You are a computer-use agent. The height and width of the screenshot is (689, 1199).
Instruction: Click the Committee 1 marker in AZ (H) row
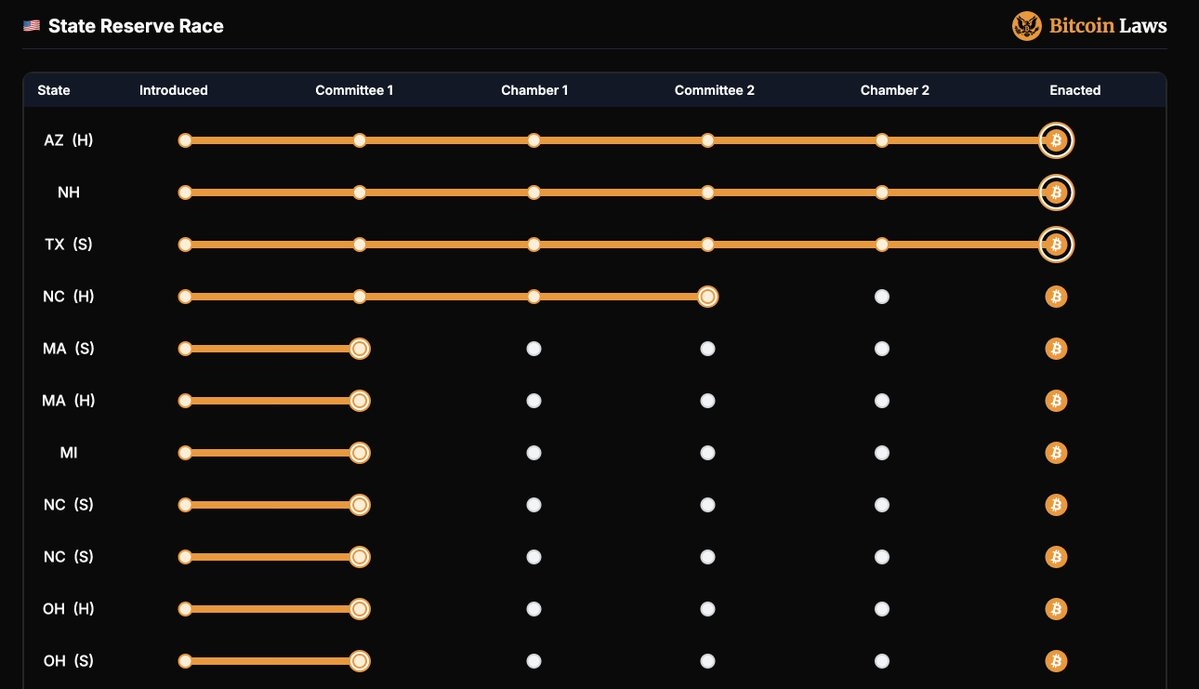coord(359,141)
